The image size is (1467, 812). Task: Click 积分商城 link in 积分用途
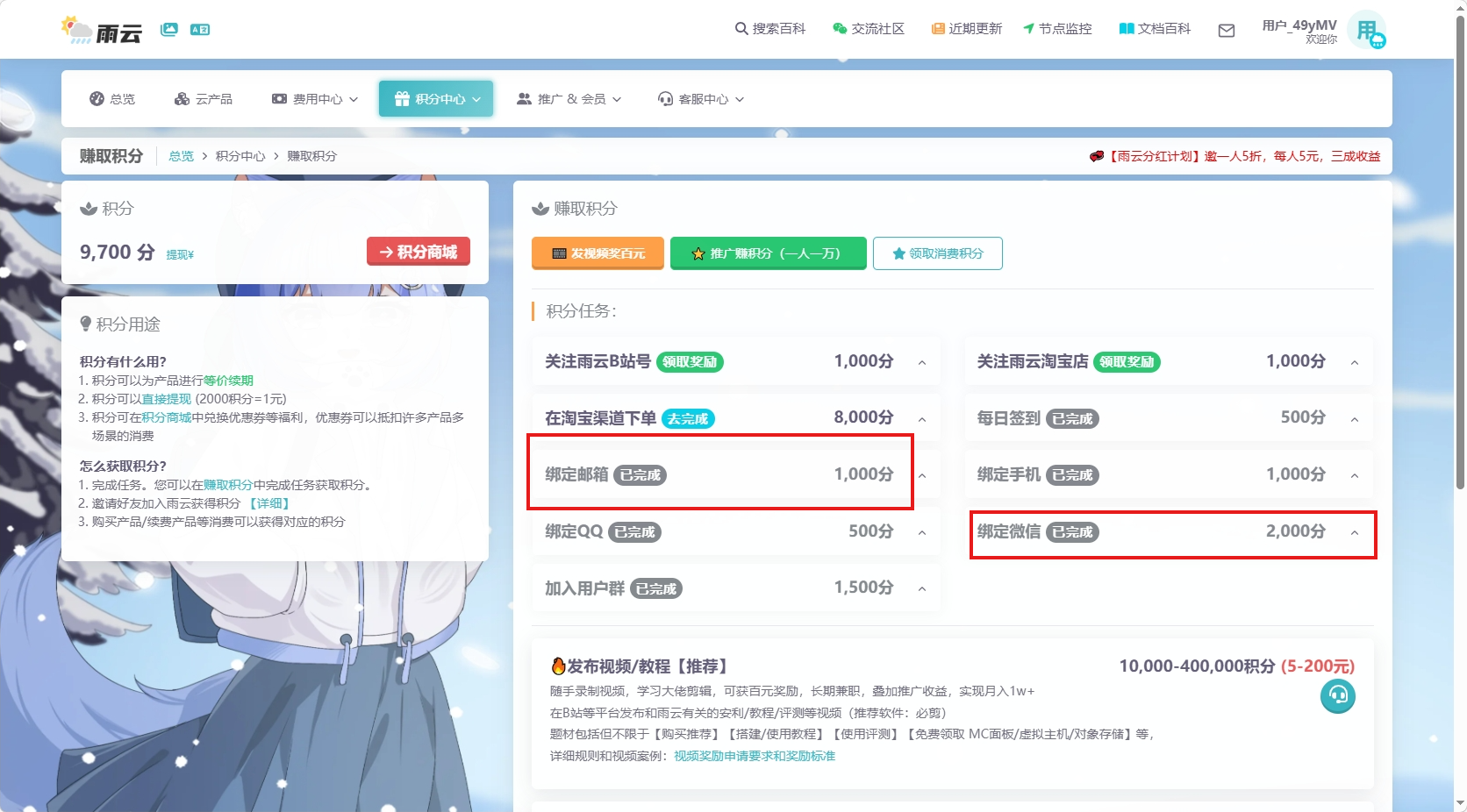(167, 417)
